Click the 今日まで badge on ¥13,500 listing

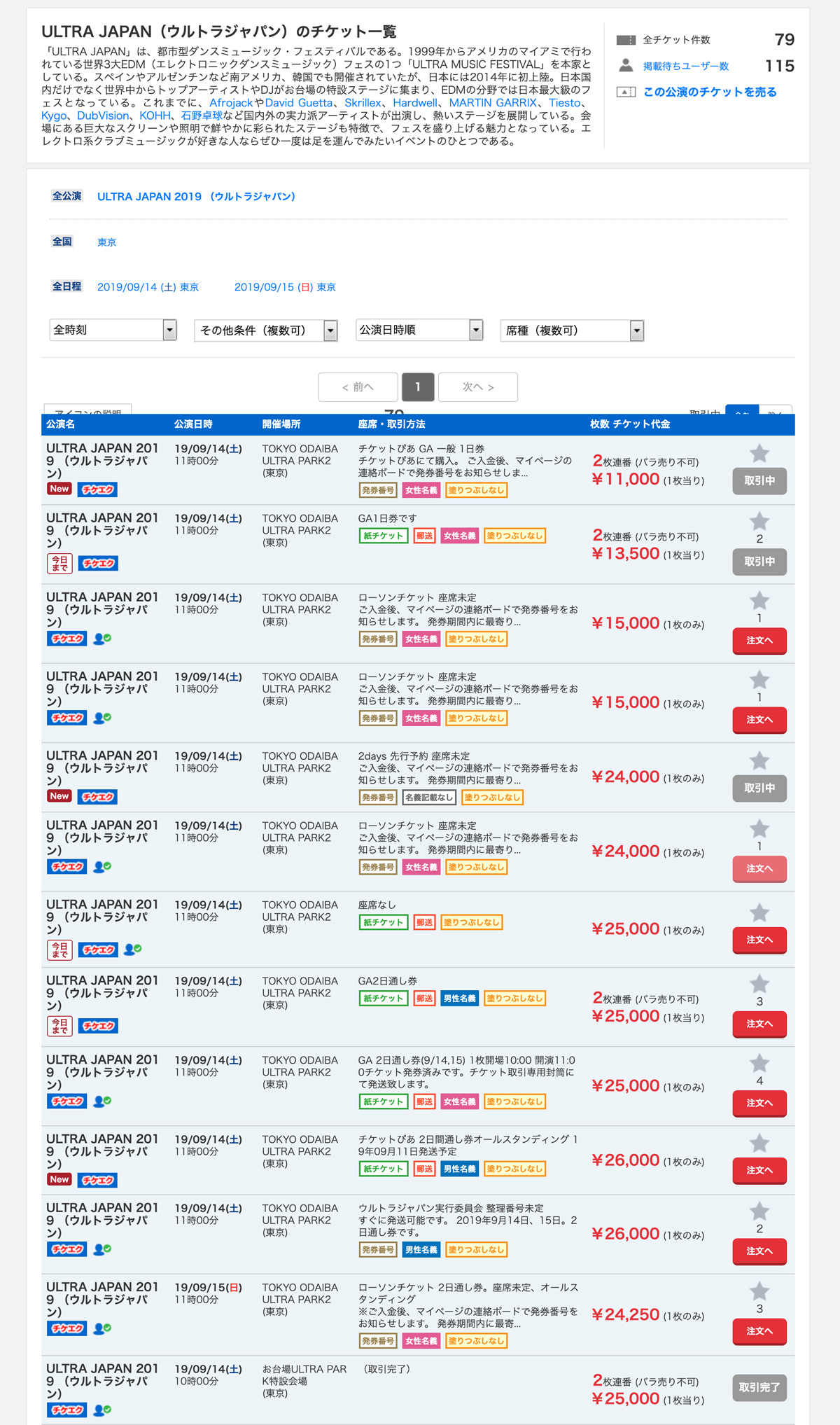tap(59, 563)
